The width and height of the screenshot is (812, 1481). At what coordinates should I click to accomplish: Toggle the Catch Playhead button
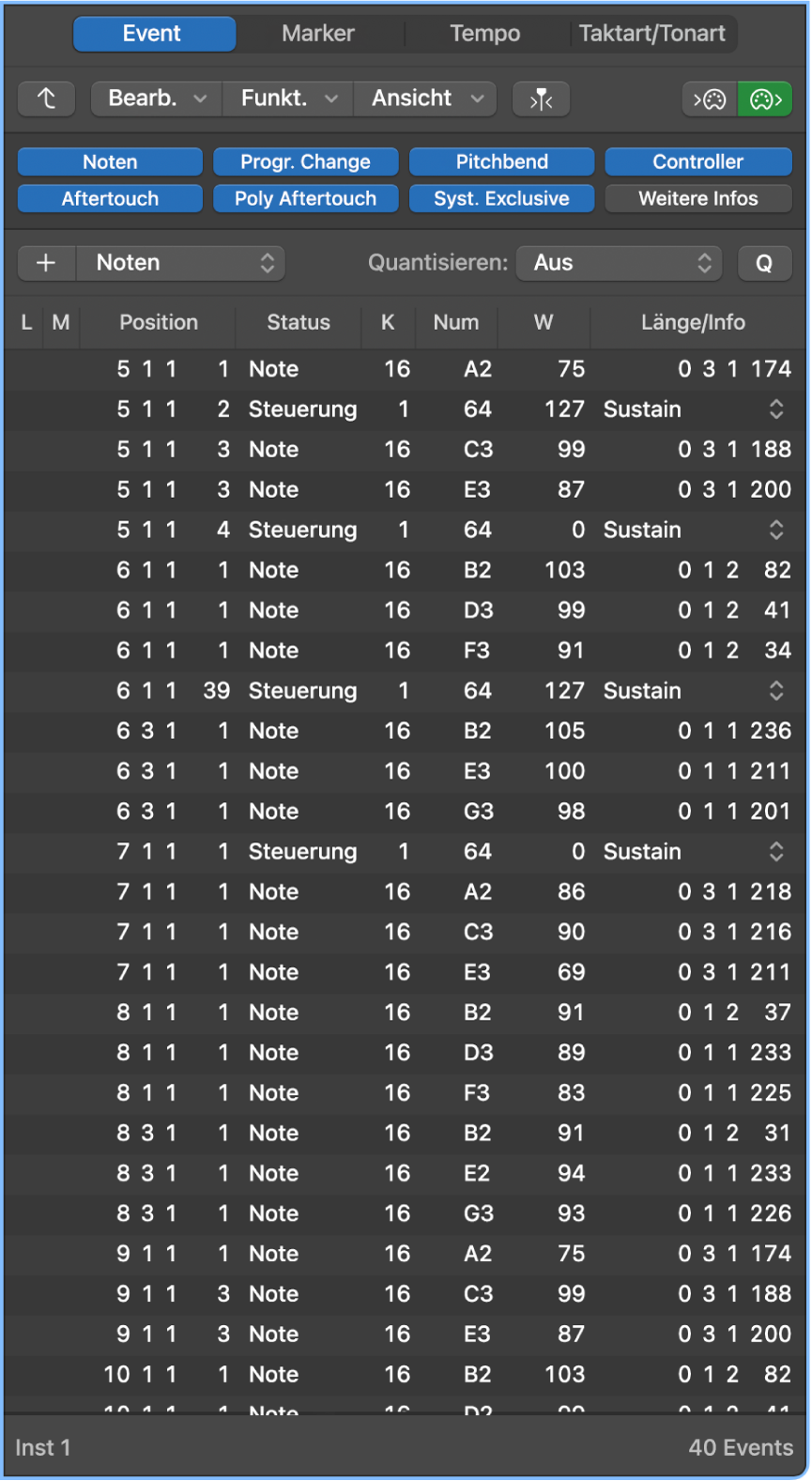(541, 99)
